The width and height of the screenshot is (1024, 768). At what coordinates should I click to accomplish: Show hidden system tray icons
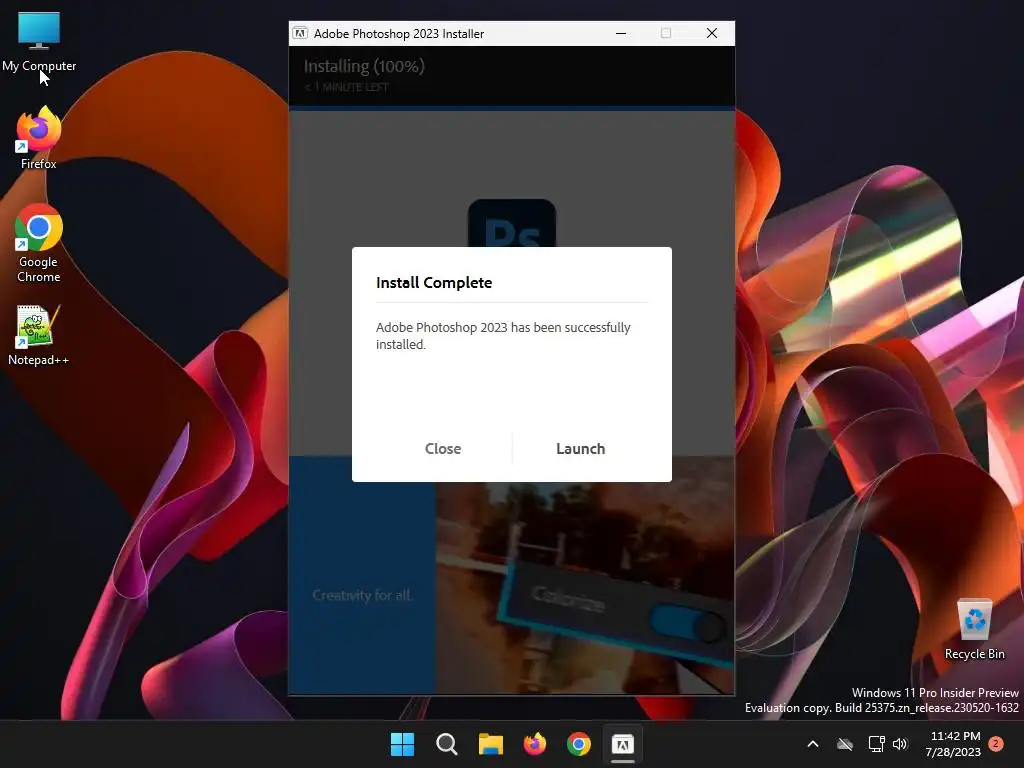[813, 744]
